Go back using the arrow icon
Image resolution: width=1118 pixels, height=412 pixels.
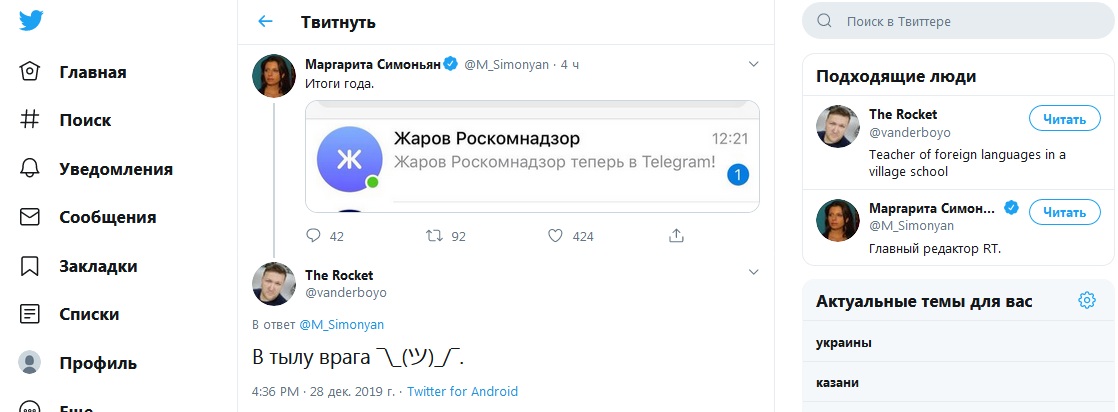(x=265, y=21)
